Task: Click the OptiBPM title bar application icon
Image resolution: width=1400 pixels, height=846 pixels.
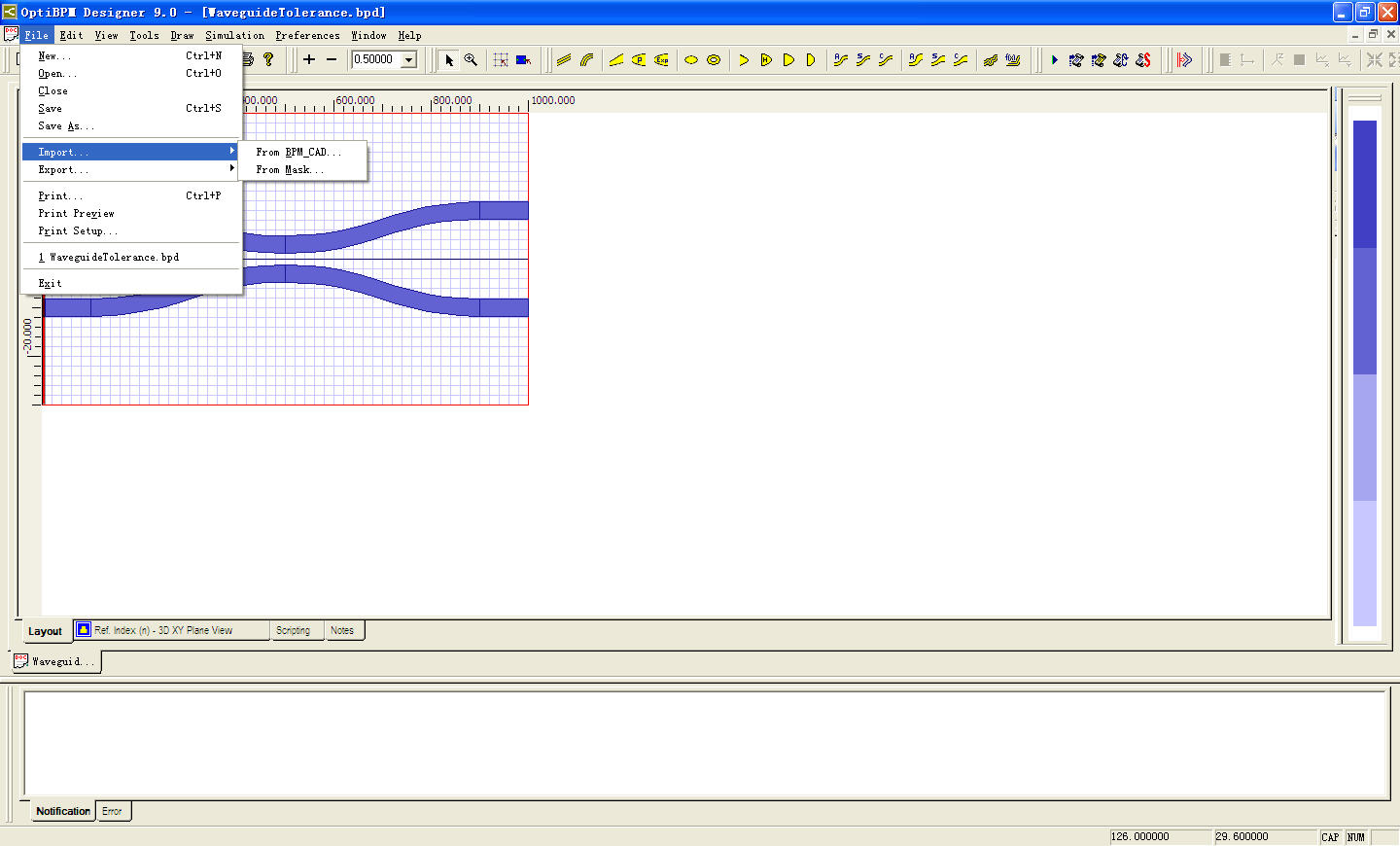Action: [9, 12]
